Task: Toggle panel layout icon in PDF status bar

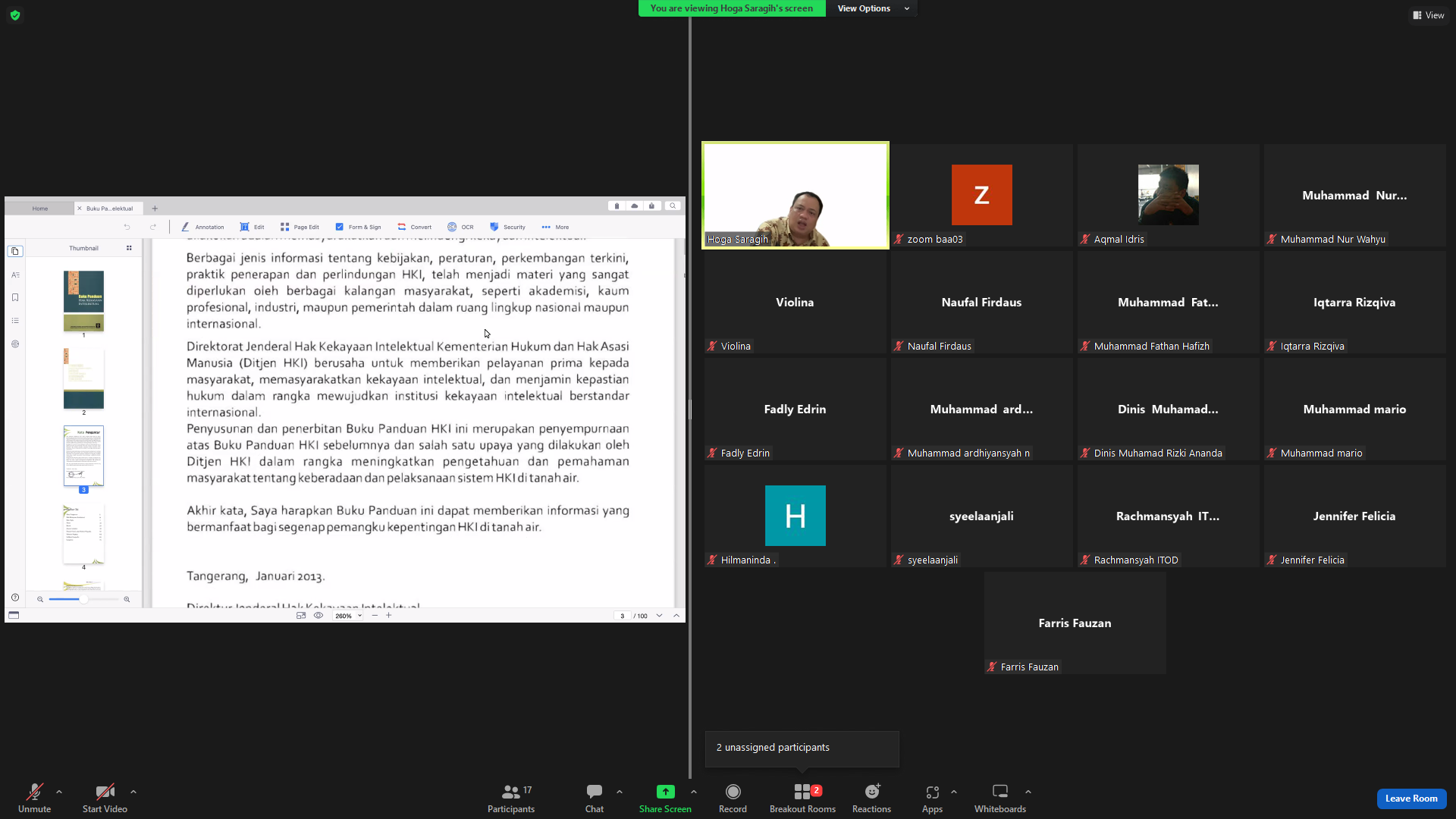Action: point(14,615)
